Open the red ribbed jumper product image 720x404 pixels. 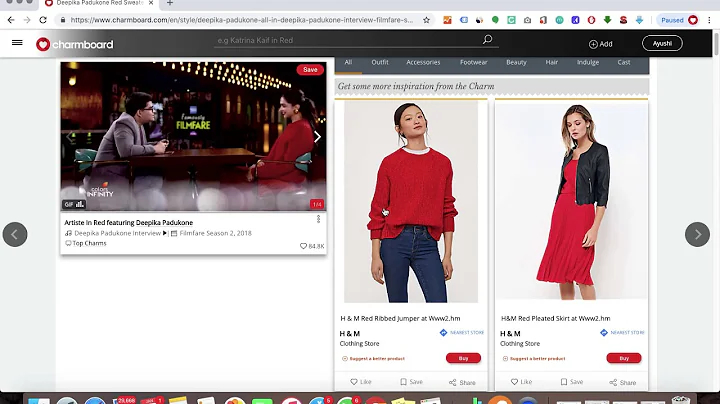[411, 202]
